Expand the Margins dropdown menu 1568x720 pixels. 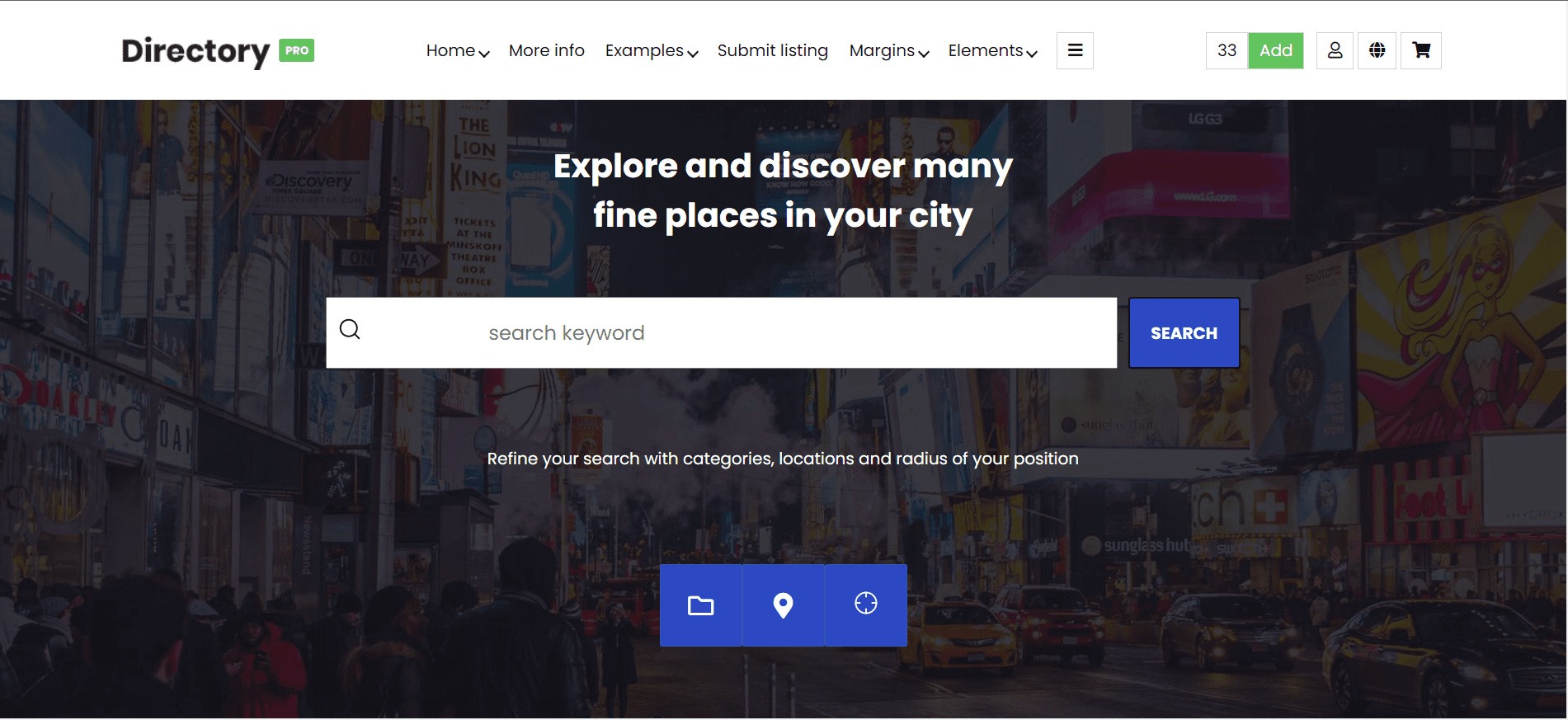pos(888,51)
